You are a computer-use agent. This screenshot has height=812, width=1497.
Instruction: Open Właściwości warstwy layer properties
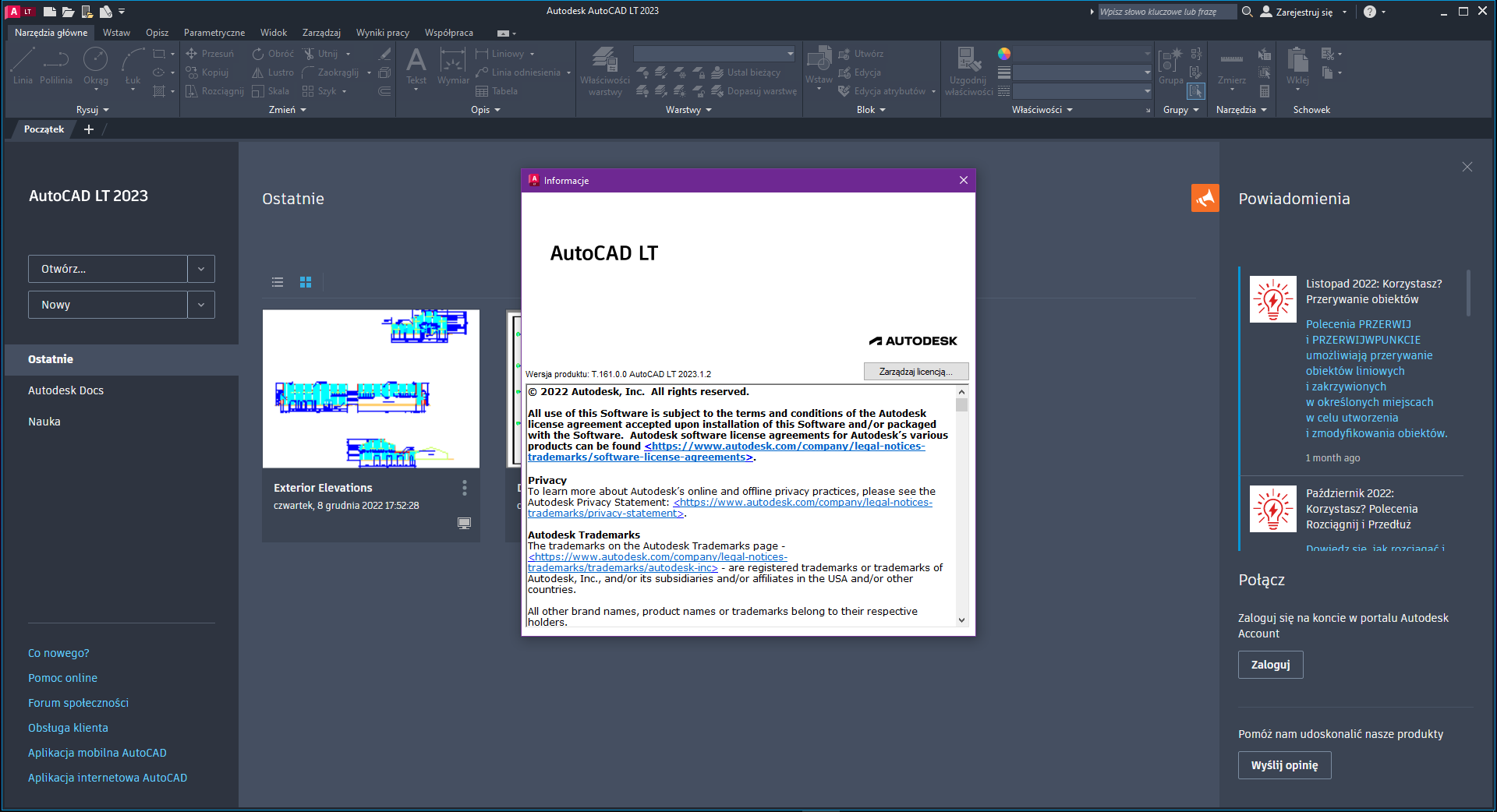coord(604,71)
